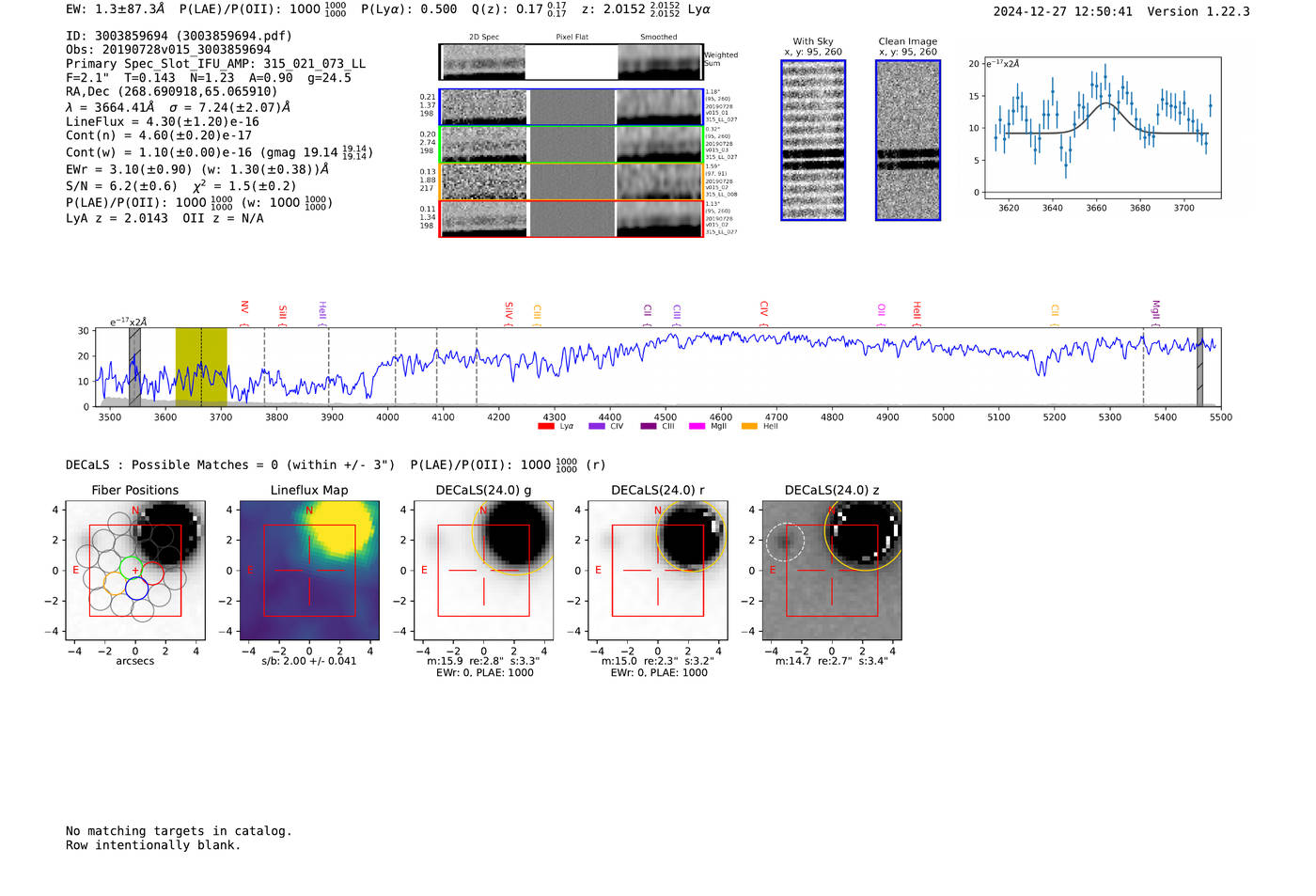This screenshot has width=1316, height=896.
Task: Click the ID: 3003859694 text line
Action: point(179,36)
